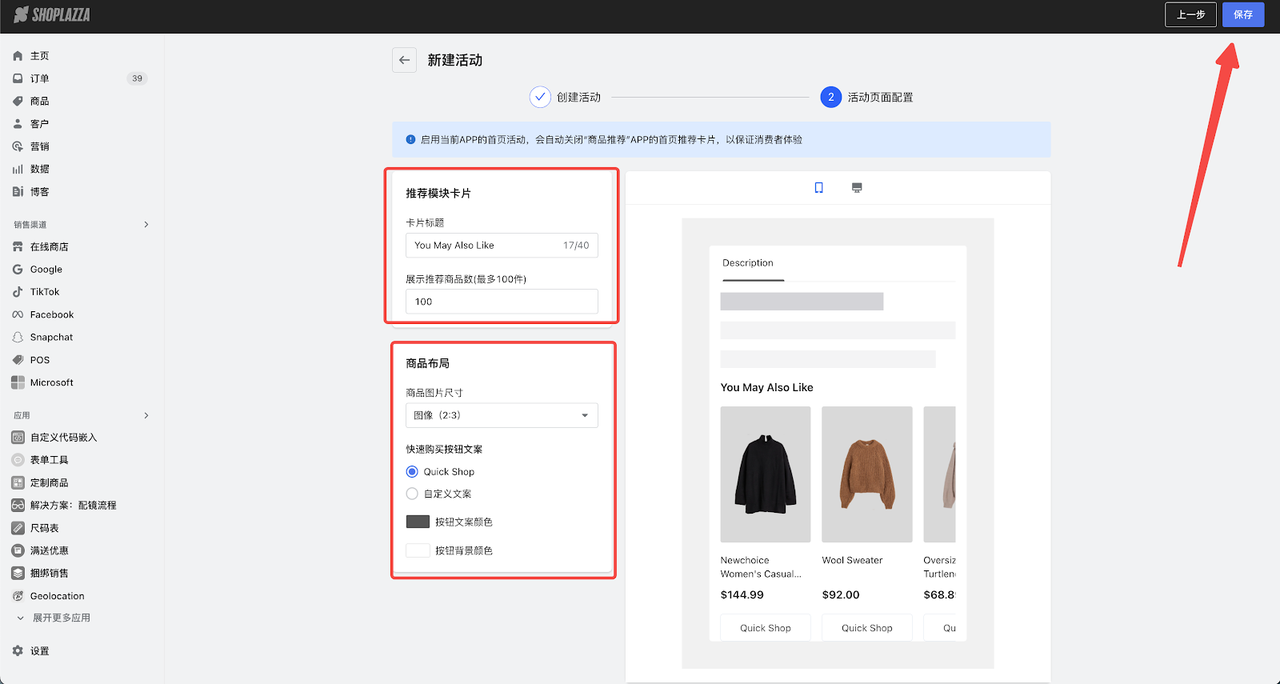Select the Description tab in the preview

click(749, 262)
